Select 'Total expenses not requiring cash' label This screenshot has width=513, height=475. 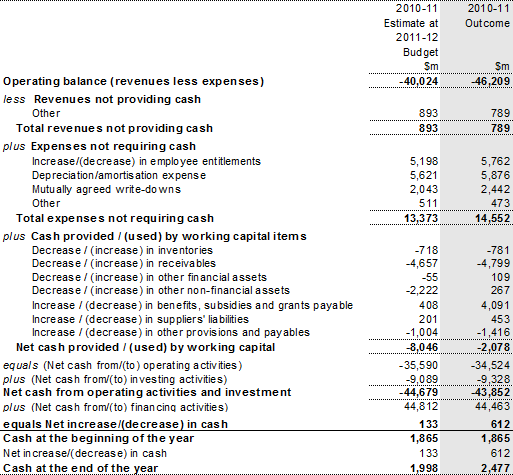point(115,218)
